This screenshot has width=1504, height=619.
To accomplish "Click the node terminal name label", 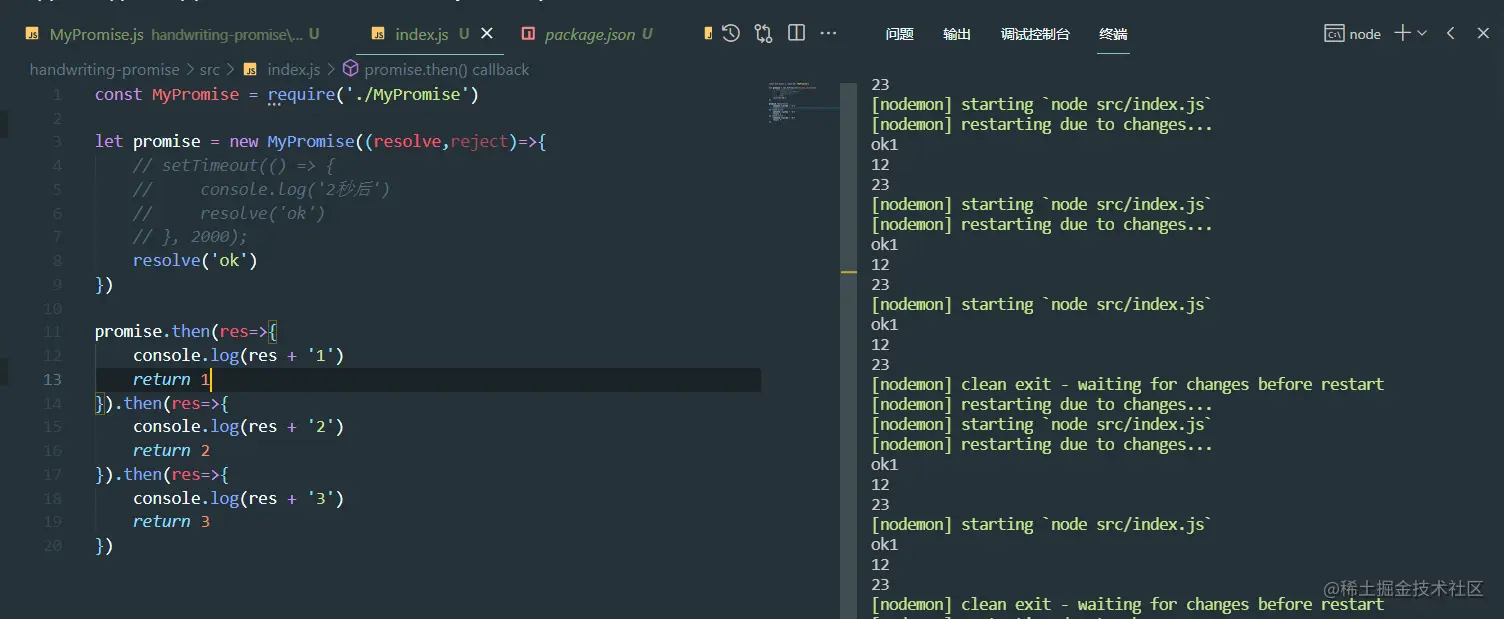I will pos(1365,34).
